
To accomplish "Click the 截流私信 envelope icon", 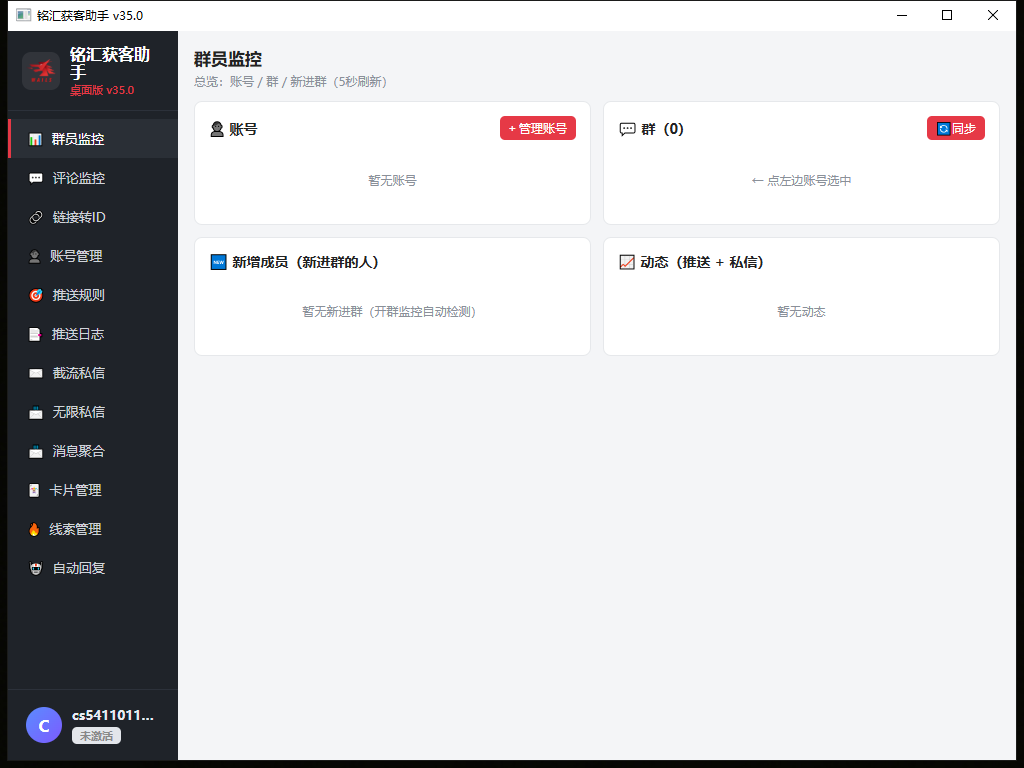I will pyautogui.click(x=36, y=374).
